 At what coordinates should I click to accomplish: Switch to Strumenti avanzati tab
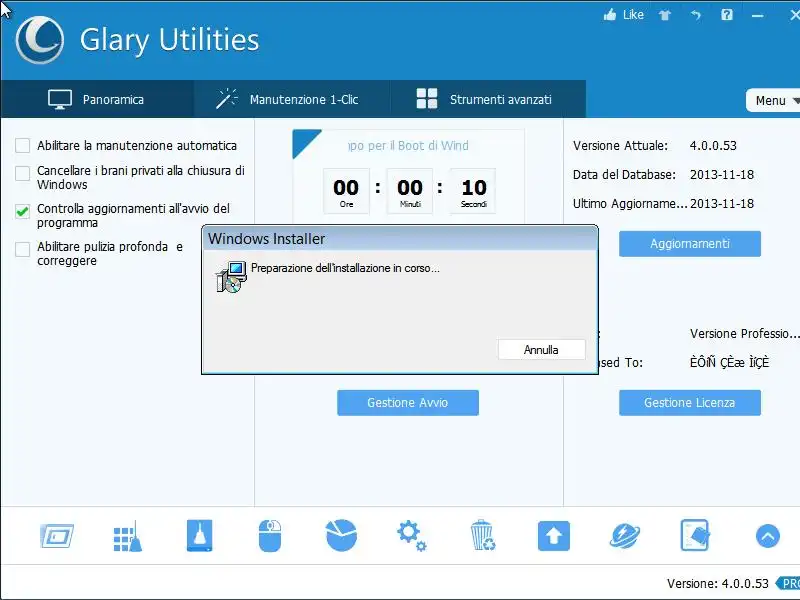pos(488,99)
